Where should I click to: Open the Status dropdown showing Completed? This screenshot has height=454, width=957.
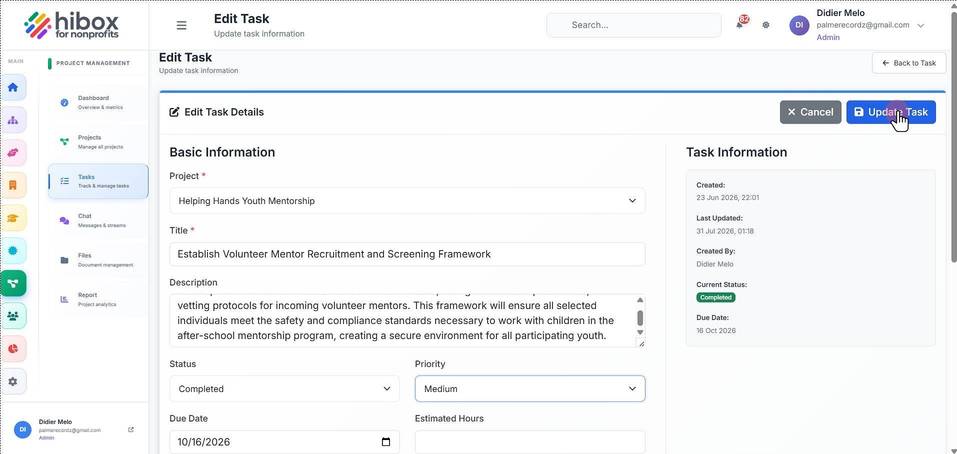tap(284, 389)
